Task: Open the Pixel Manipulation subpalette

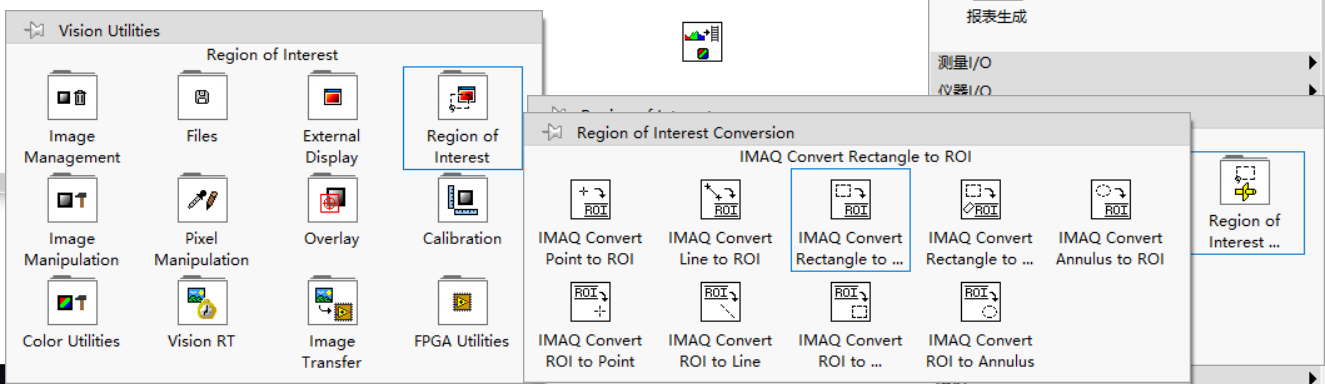Action: (x=202, y=200)
